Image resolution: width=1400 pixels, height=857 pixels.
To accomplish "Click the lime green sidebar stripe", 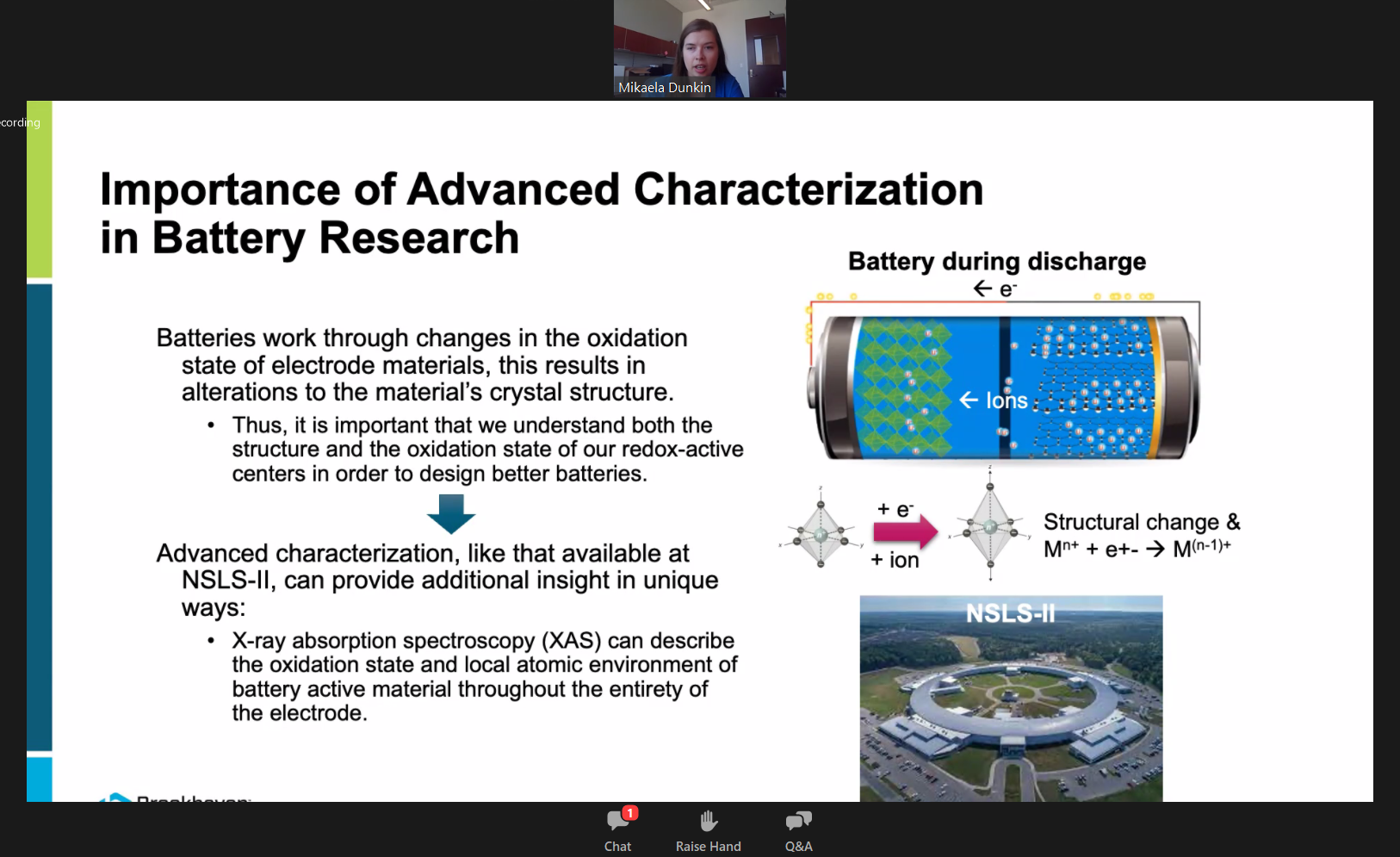I will tap(40, 189).
